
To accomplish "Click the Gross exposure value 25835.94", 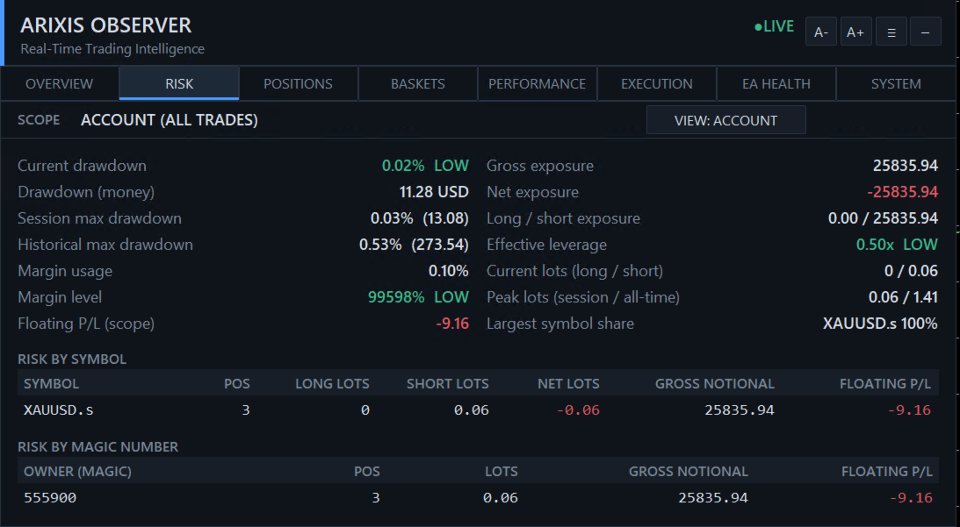I will 905,166.
